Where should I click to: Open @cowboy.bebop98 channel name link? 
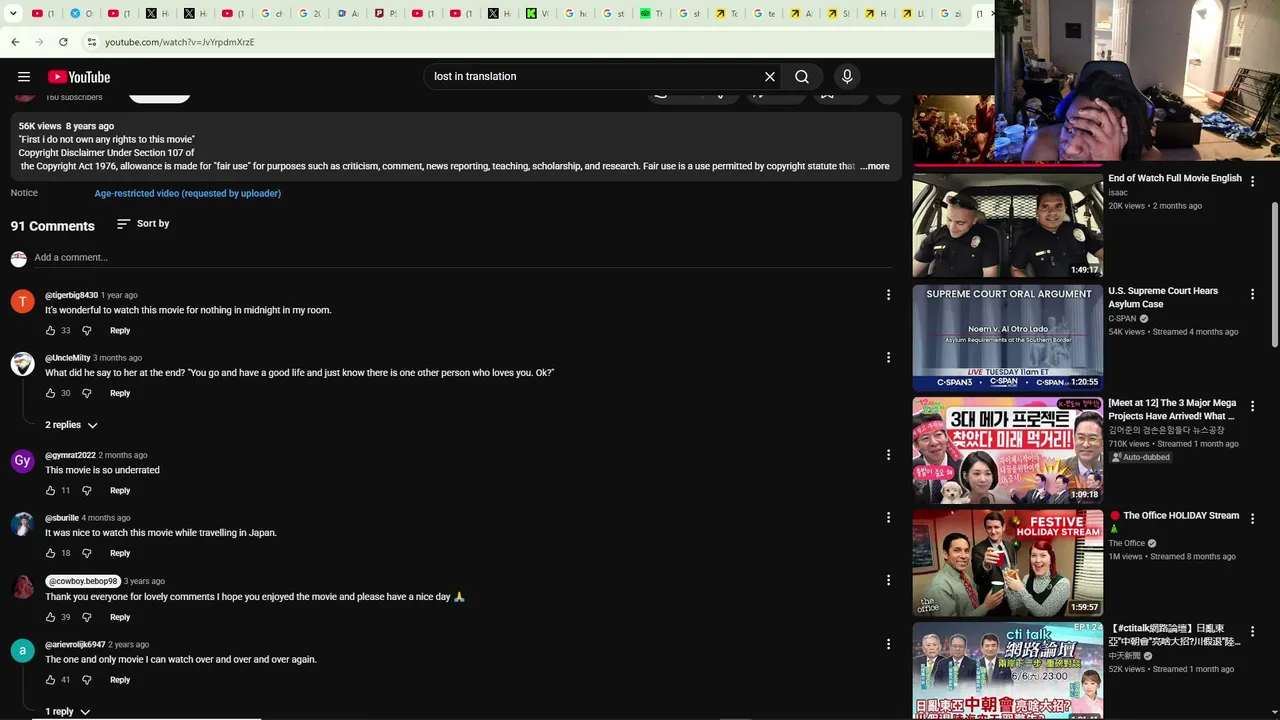(x=83, y=581)
